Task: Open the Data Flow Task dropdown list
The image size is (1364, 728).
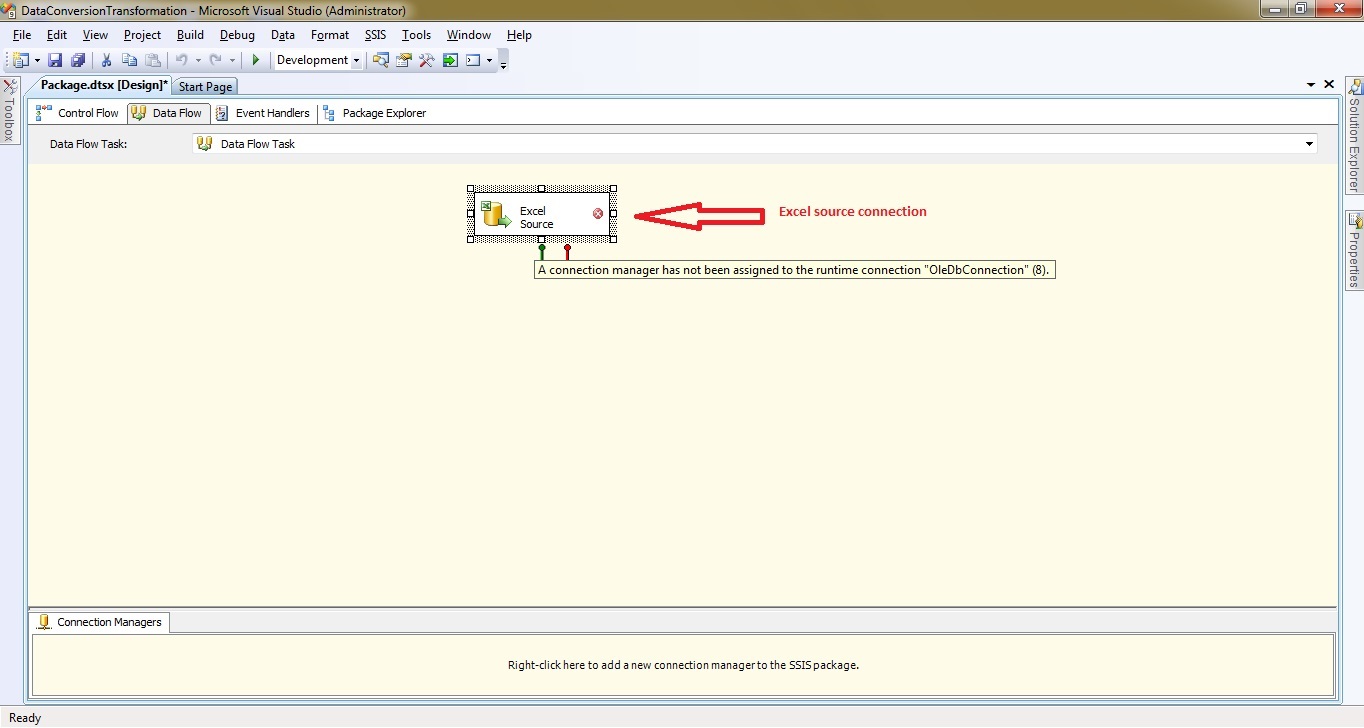Action: [1309, 144]
